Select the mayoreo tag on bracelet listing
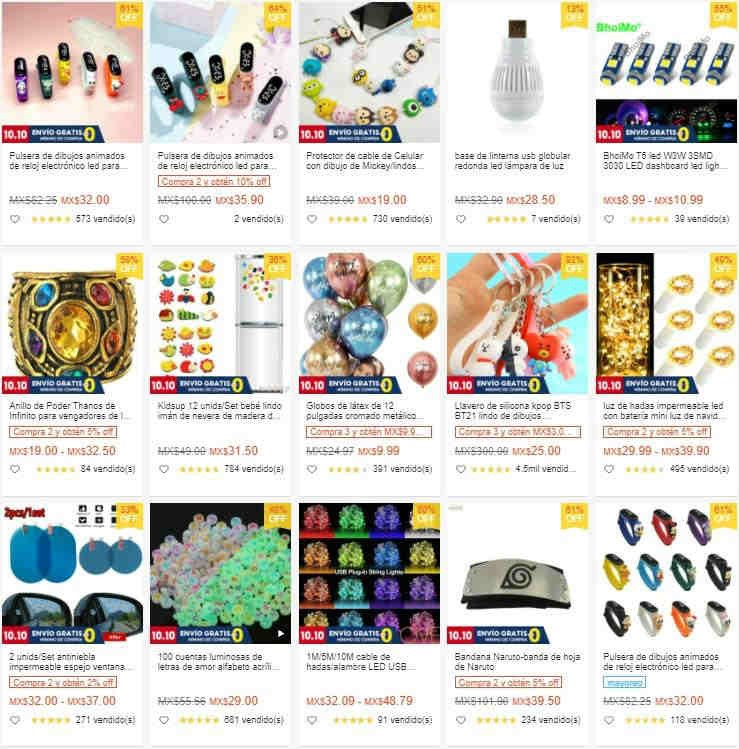This screenshot has height=749, width=739. [x=624, y=683]
